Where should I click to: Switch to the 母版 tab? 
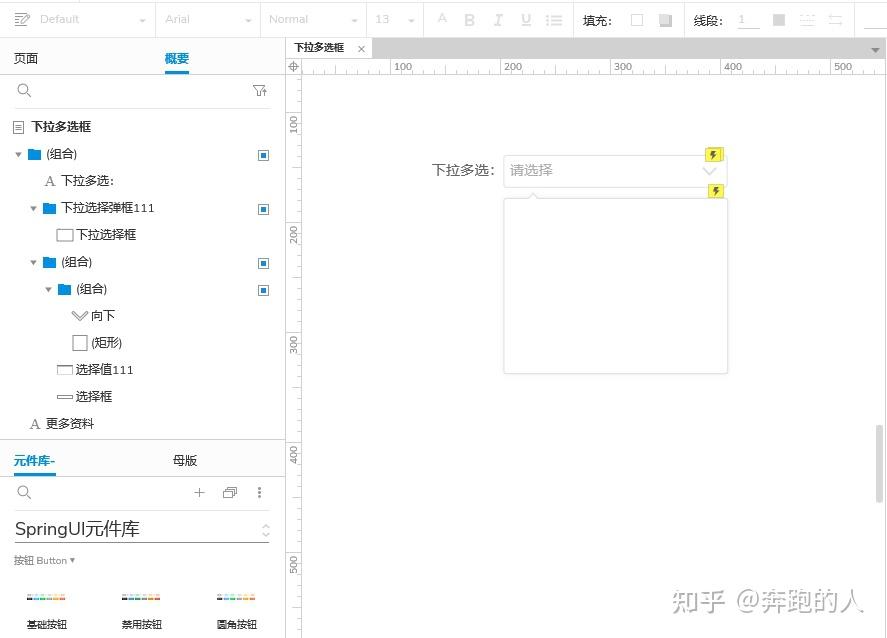click(185, 461)
